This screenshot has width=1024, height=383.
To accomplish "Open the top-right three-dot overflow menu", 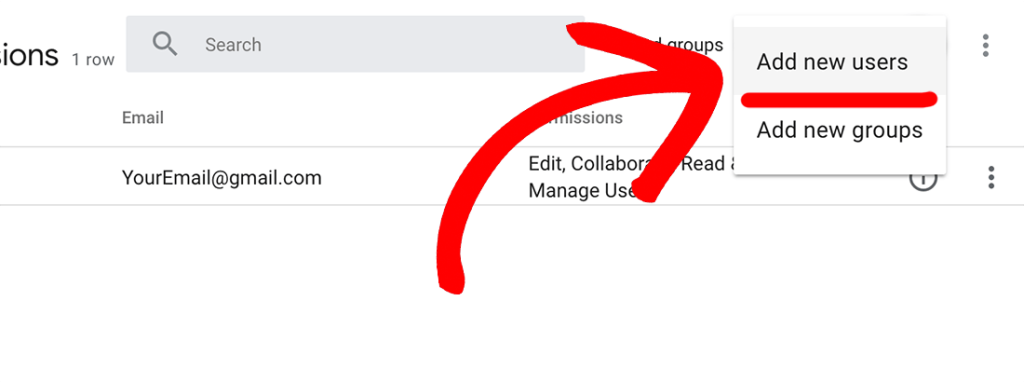I will pyautogui.click(x=985, y=45).
